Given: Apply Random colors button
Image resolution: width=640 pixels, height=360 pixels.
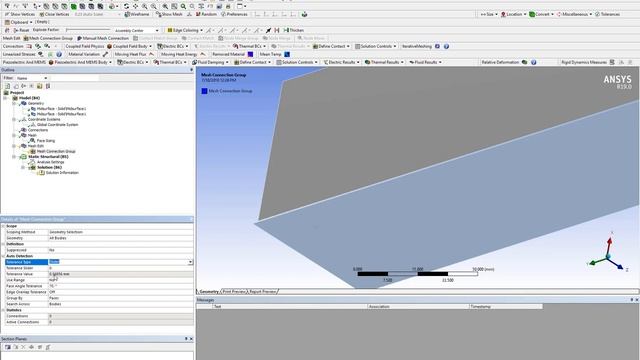Looking at the screenshot, I should tap(206, 14).
